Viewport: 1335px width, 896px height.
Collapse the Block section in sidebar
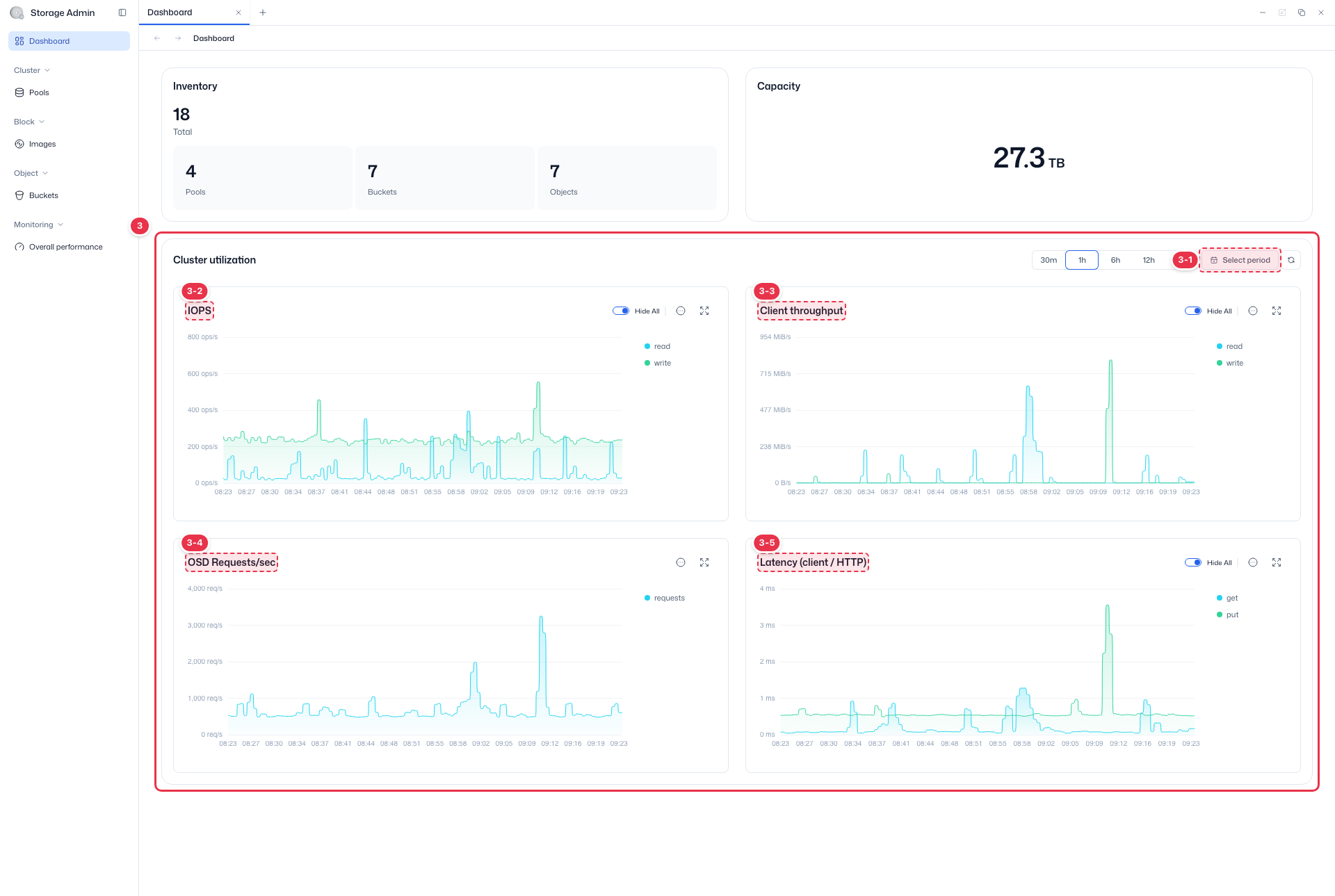click(29, 122)
